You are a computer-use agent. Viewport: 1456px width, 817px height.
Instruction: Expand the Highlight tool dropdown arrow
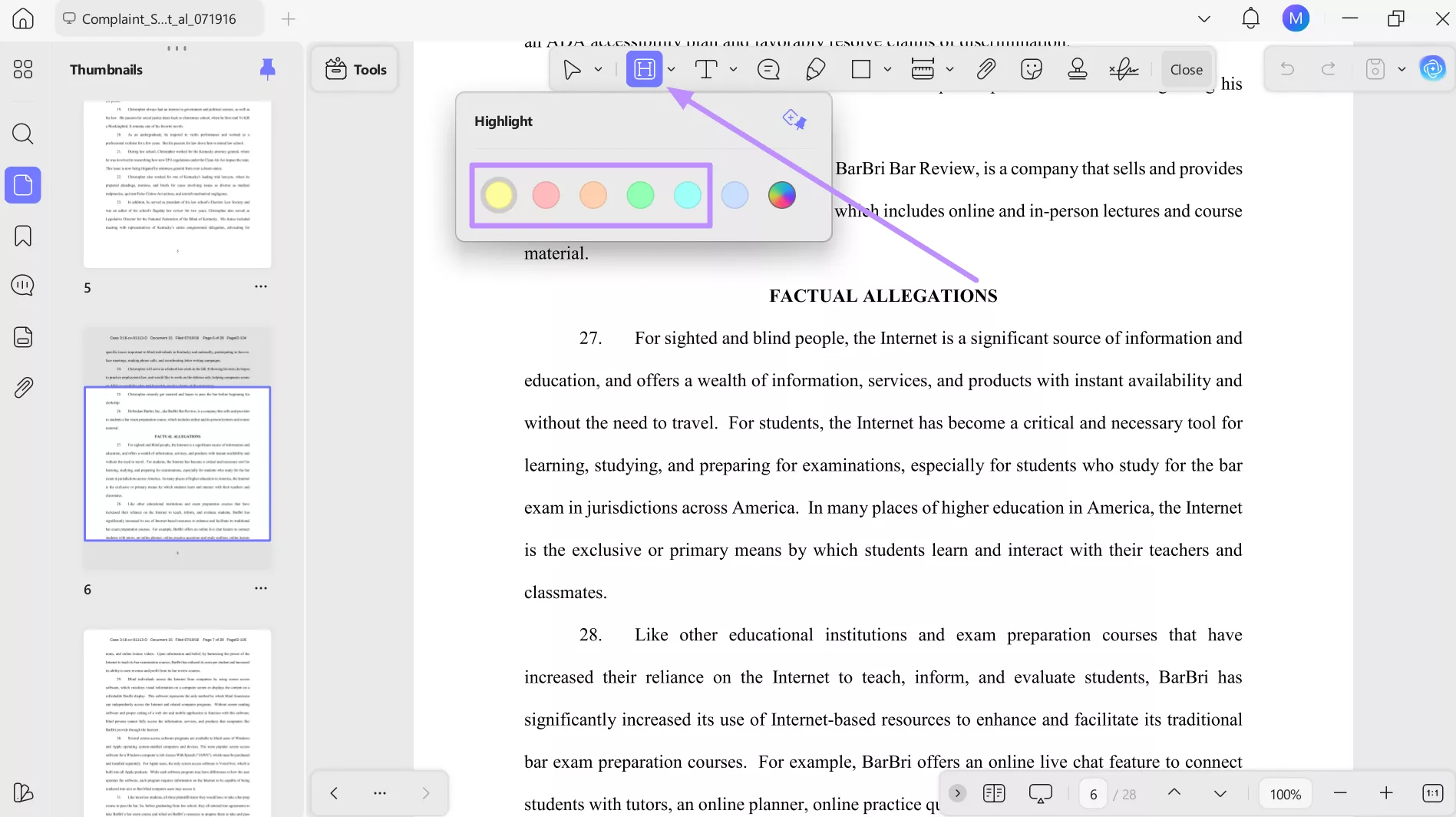click(672, 69)
